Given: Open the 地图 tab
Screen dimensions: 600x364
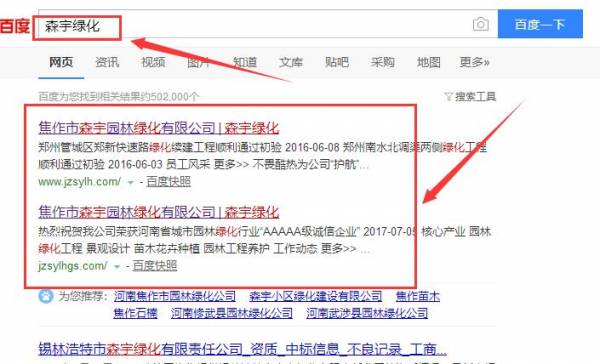Looking at the screenshot, I should (x=429, y=62).
